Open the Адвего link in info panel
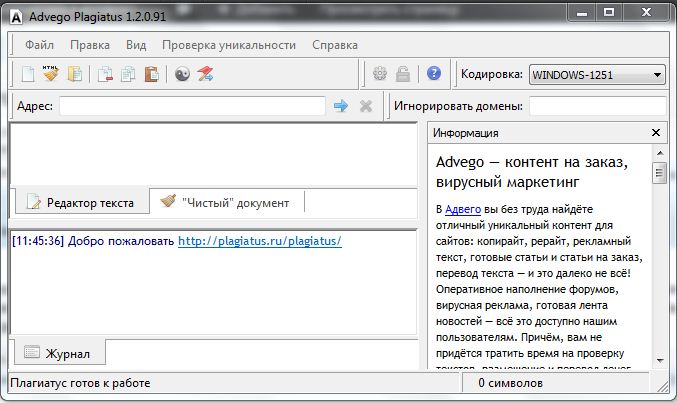The height and width of the screenshot is (403, 677). pos(462,208)
